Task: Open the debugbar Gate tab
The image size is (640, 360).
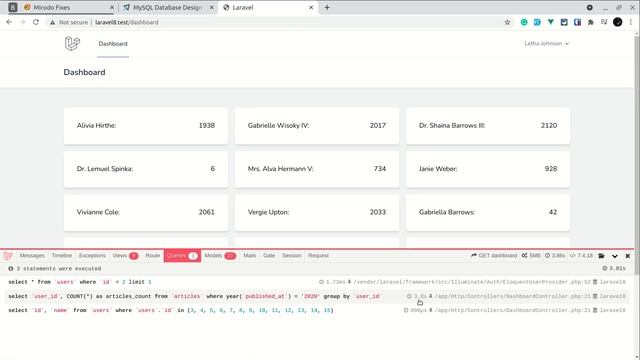Action: point(269,256)
